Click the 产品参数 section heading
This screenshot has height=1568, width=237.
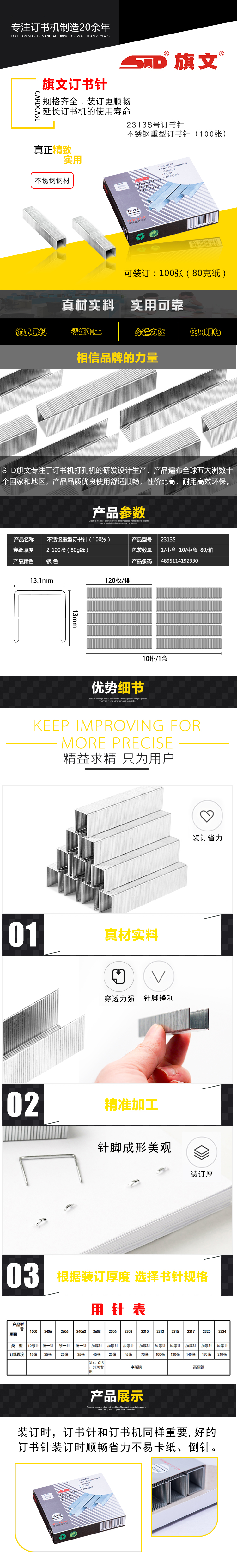(118, 512)
